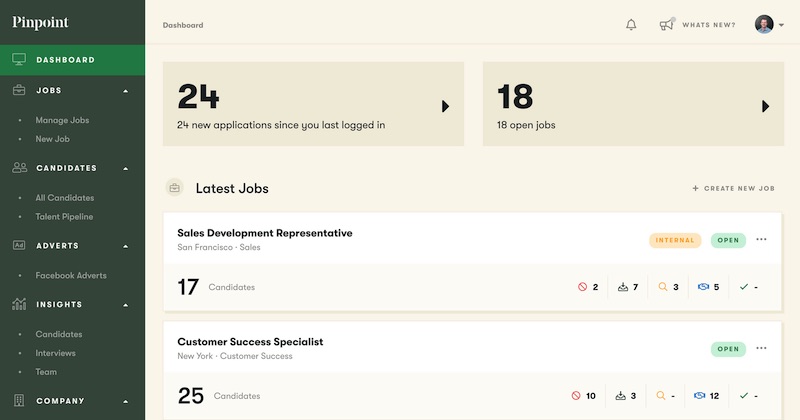Expand the user account dropdown arrow
The image size is (800, 420).
click(x=781, y=25)
